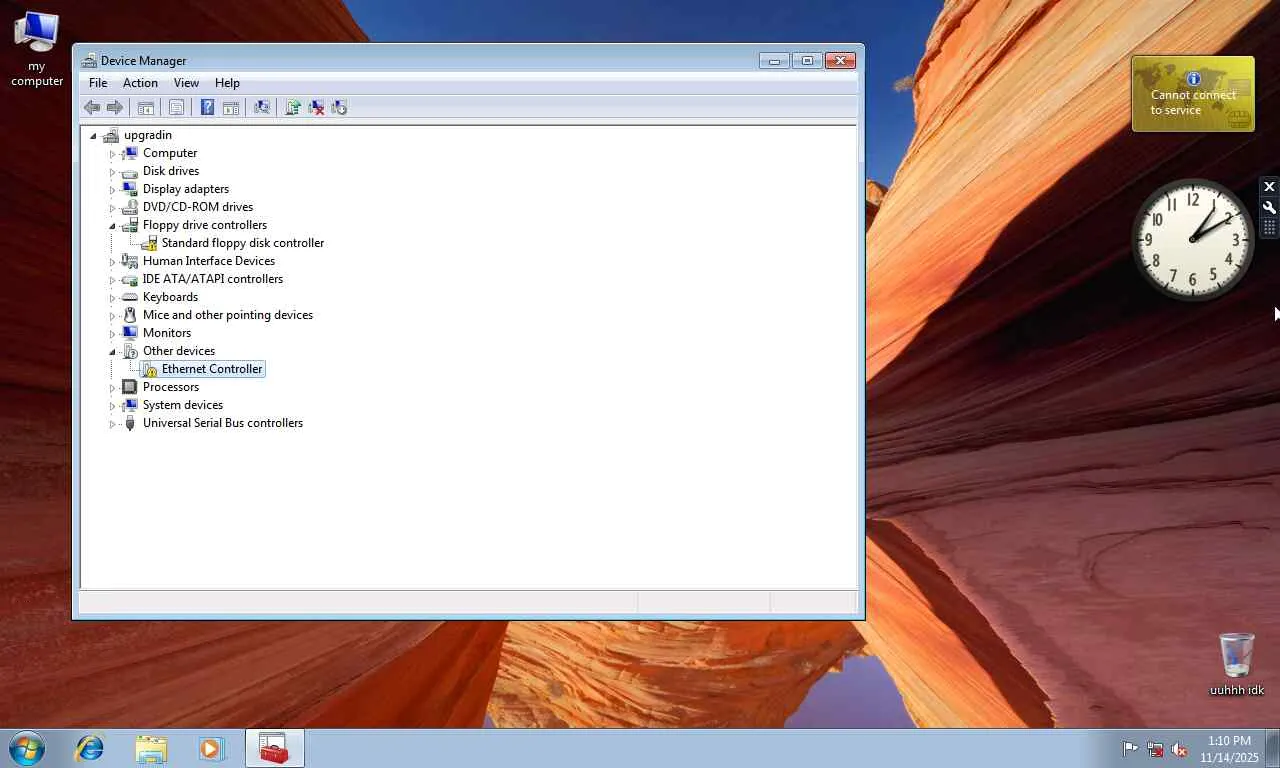This screenshot has width=1280, height=768.
Task: Click the Ethernet Controller warning icon
Action: click(x=149, y=369)
